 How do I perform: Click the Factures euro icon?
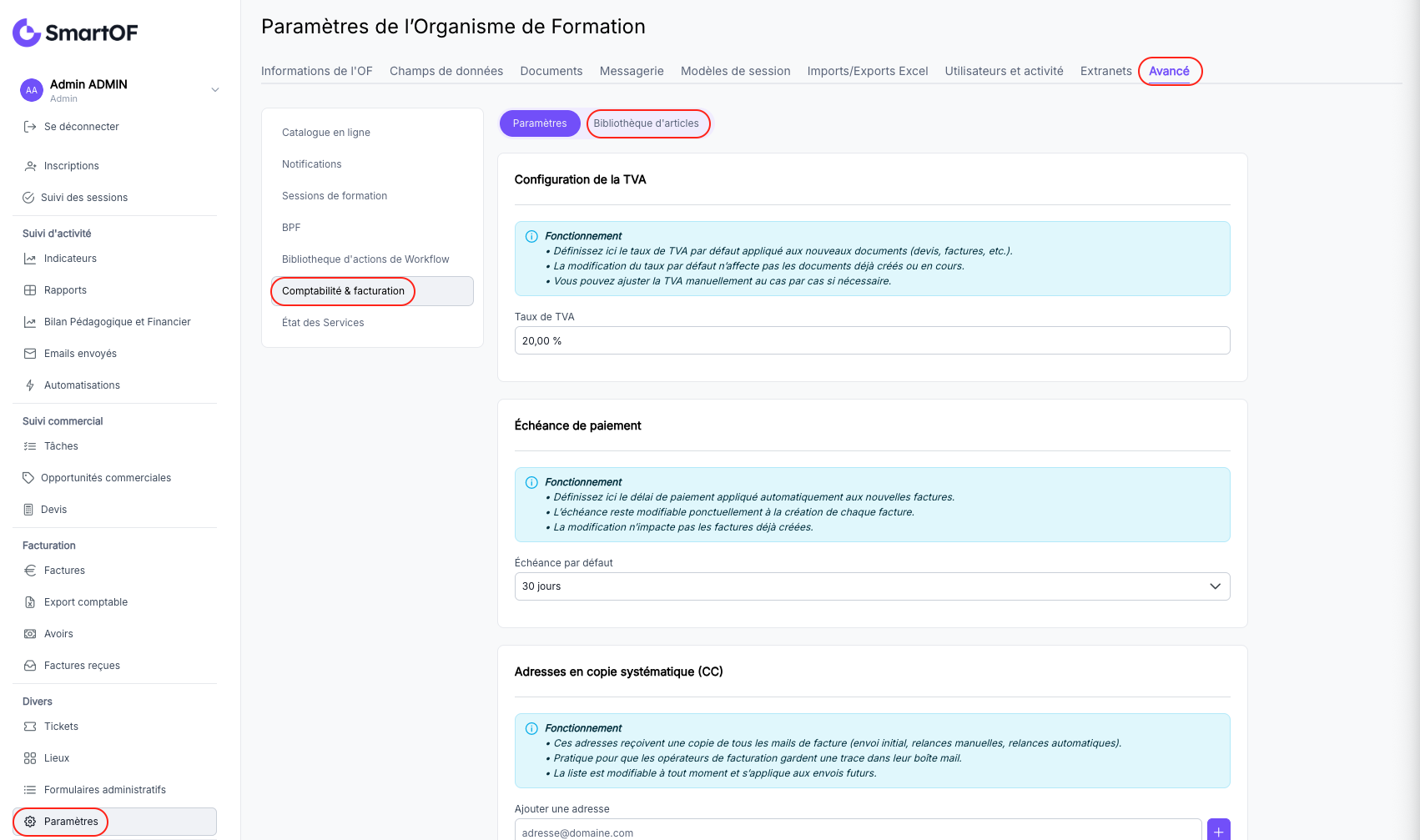30,571
